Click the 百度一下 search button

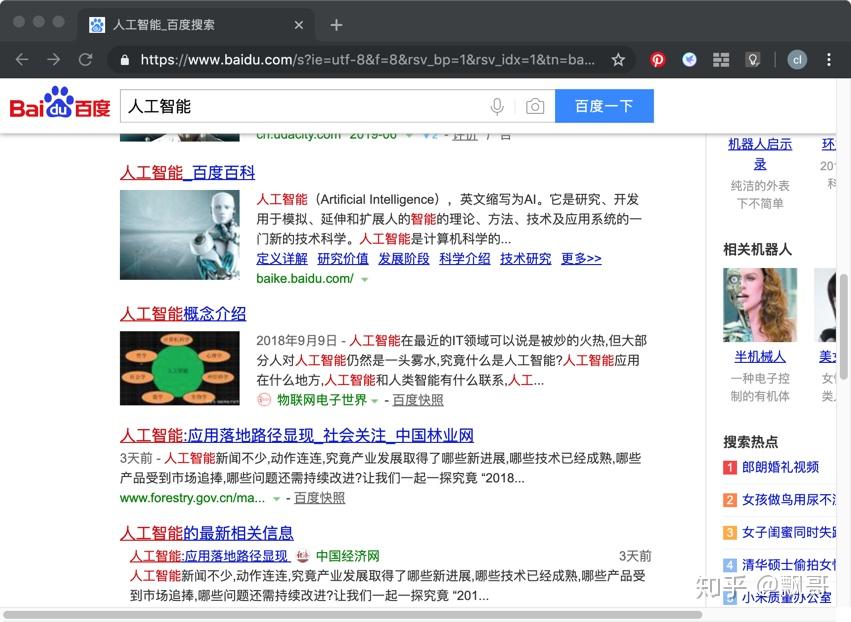604,106
